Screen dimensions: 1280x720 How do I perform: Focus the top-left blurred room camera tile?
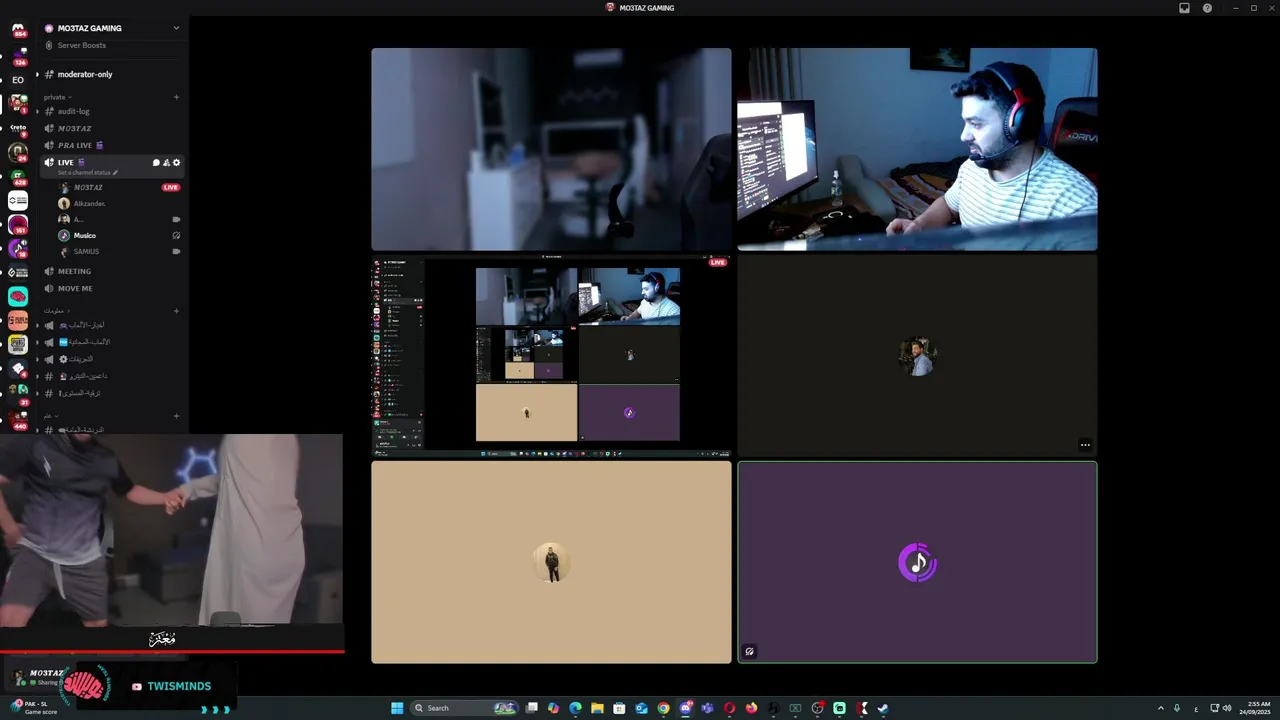tap(551, 149)
